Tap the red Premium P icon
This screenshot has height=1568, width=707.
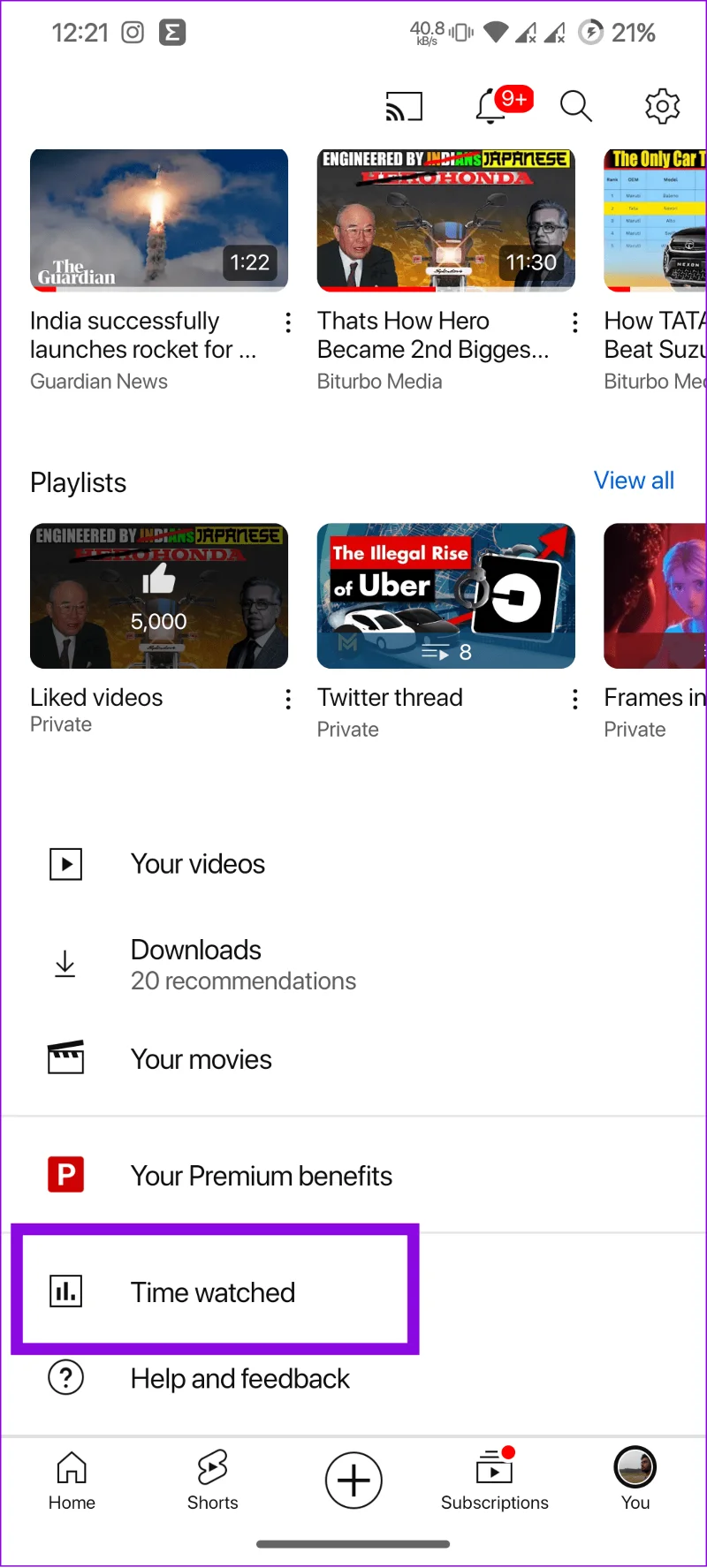click(65, 1175)
